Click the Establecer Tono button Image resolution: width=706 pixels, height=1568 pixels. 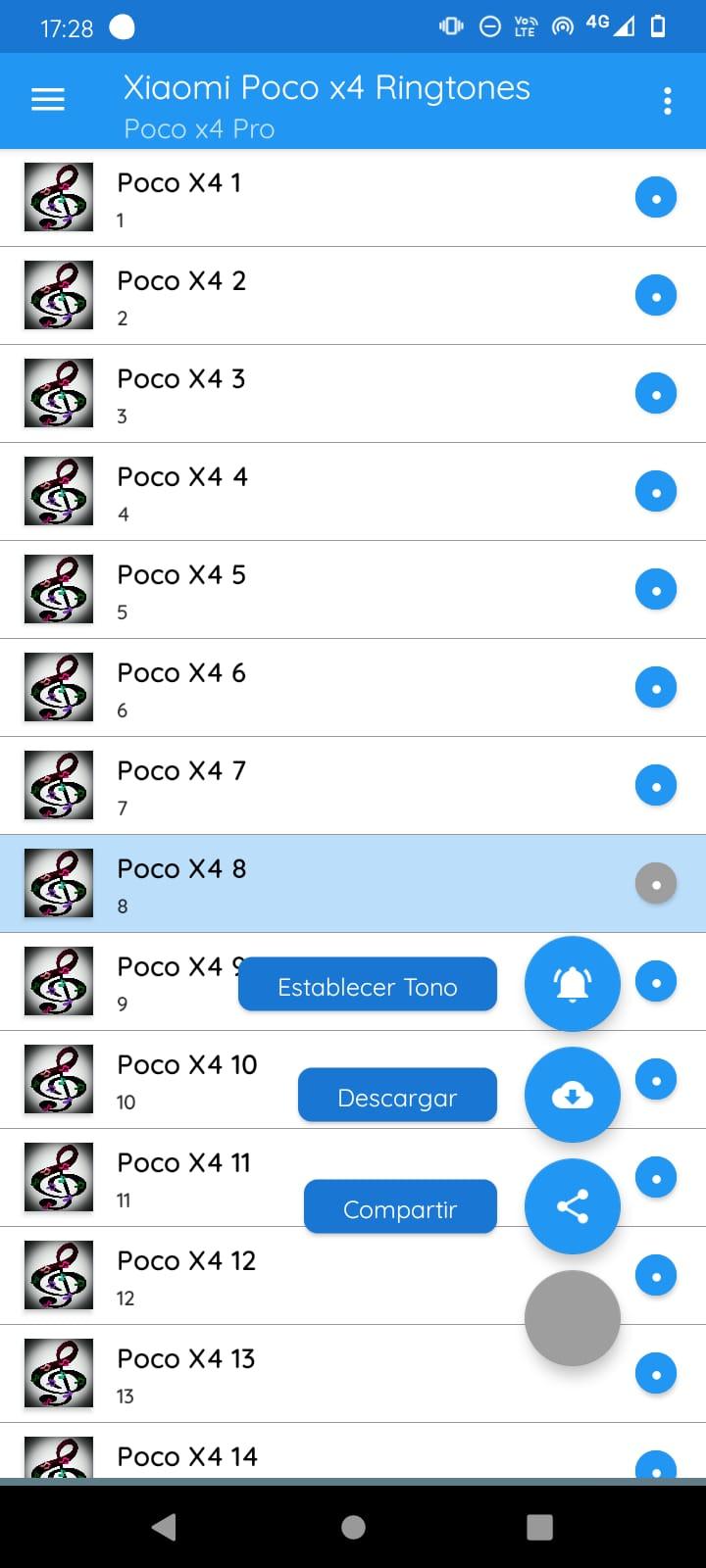pos(368,985)
